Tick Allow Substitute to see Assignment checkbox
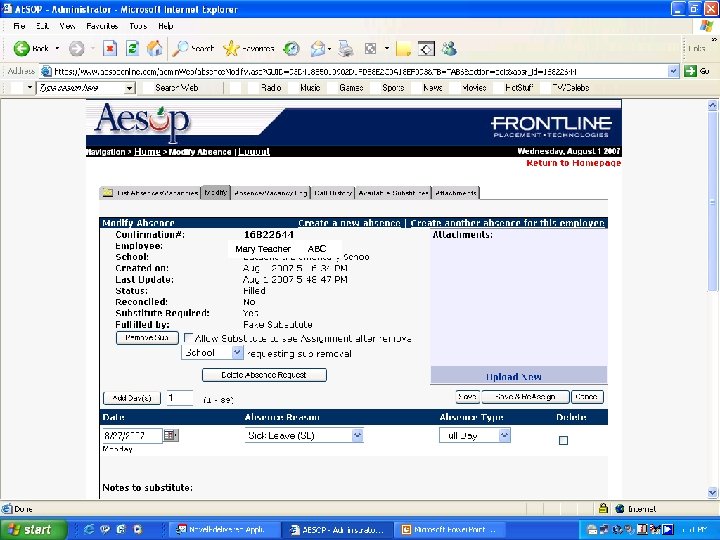The image size is (720, 540). point(188,338)
